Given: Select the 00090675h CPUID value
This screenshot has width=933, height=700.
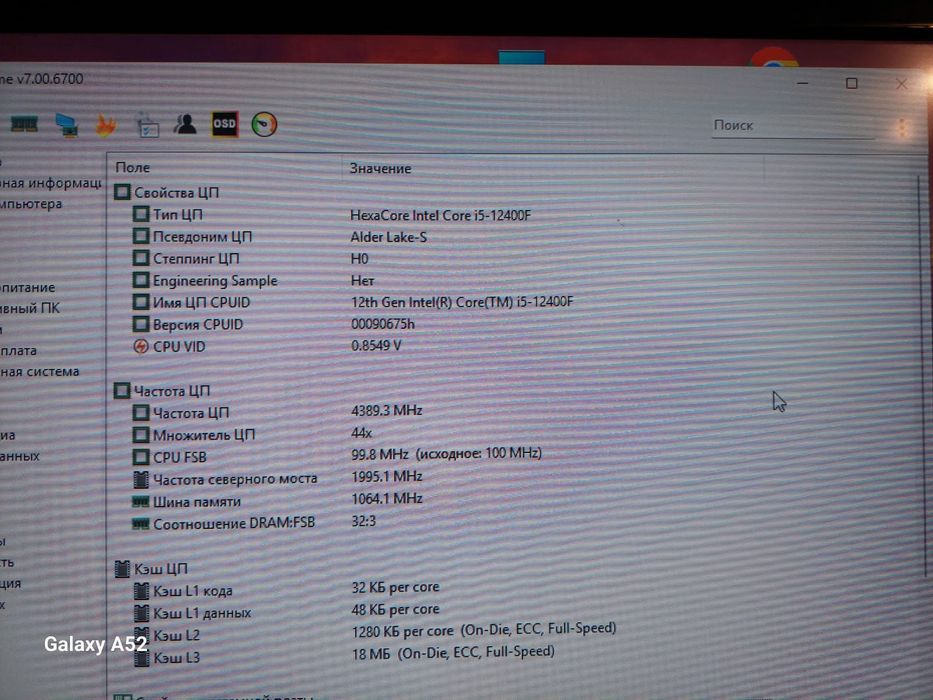Looking at the screenshot, I should pyautogui.click(x=383, y=324).
